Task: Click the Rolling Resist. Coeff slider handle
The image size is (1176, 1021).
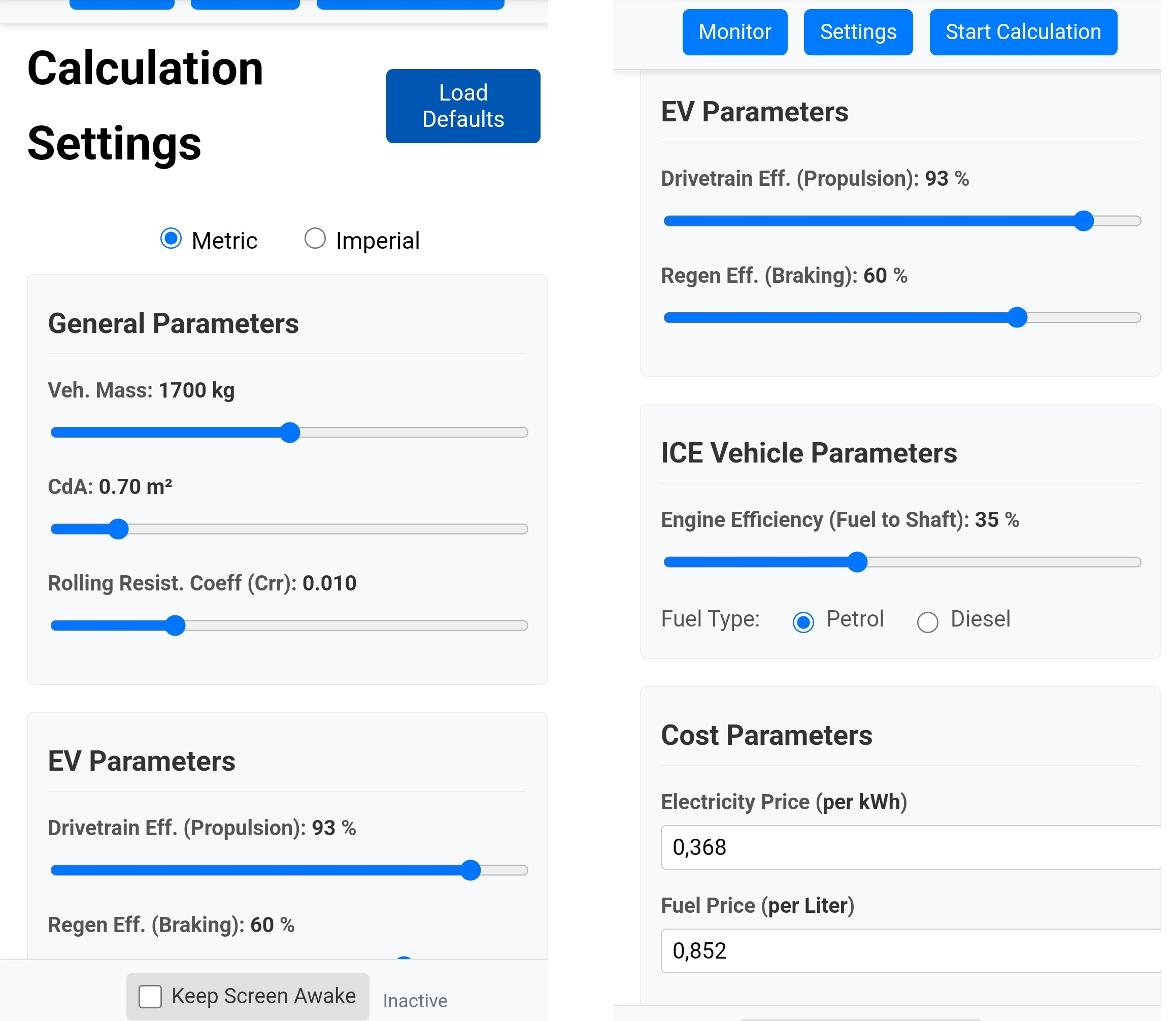Action: (x=176, y=625)
